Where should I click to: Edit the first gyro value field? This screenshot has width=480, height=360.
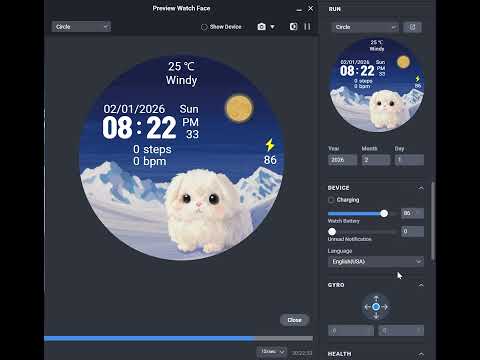(x=351, y=331)
